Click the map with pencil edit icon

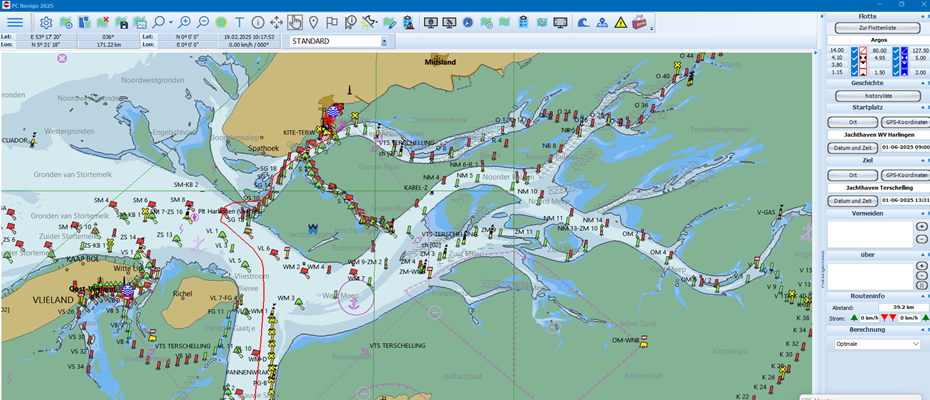[389, 23]
